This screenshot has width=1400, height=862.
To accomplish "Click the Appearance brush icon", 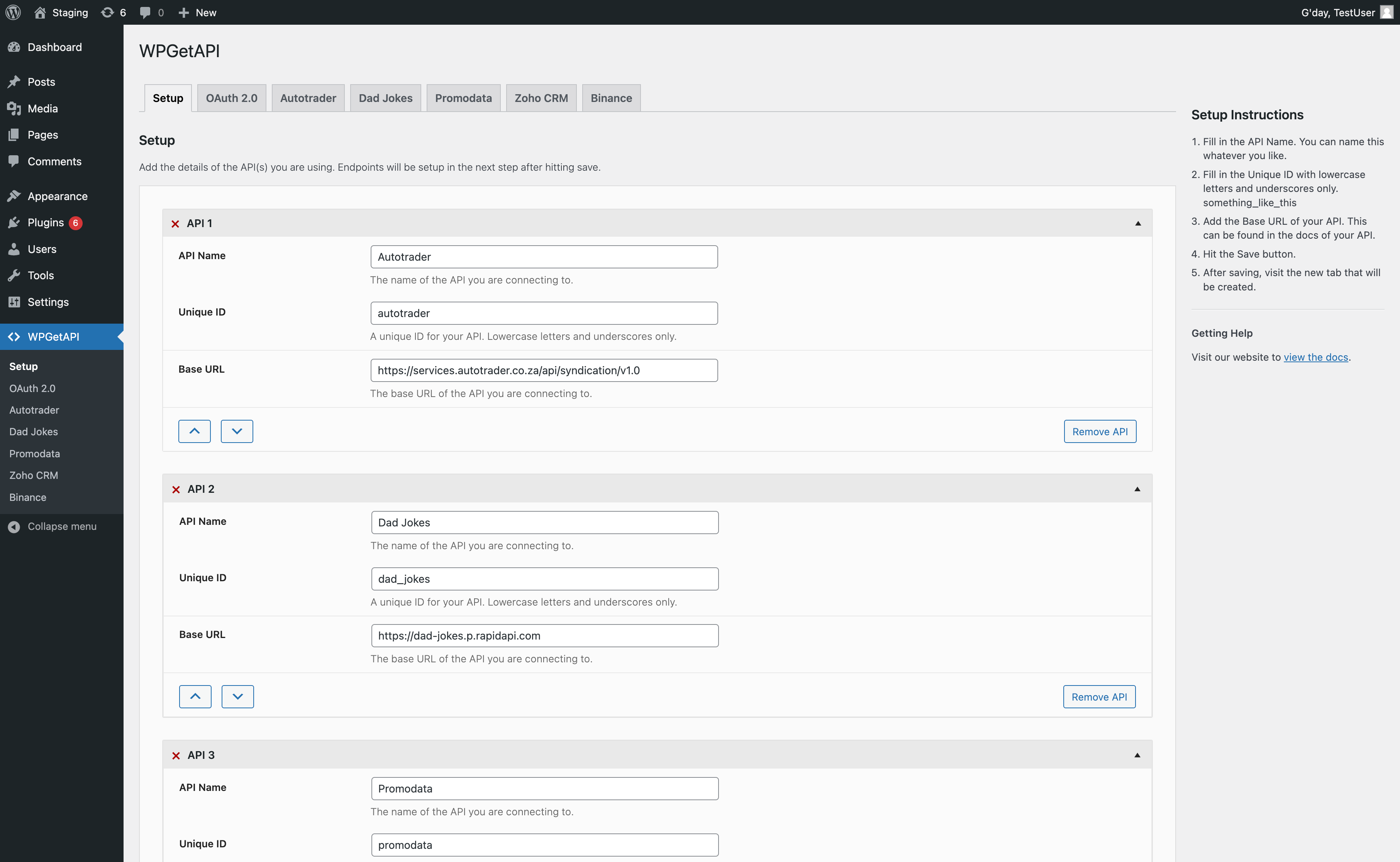I will [14, 196].
